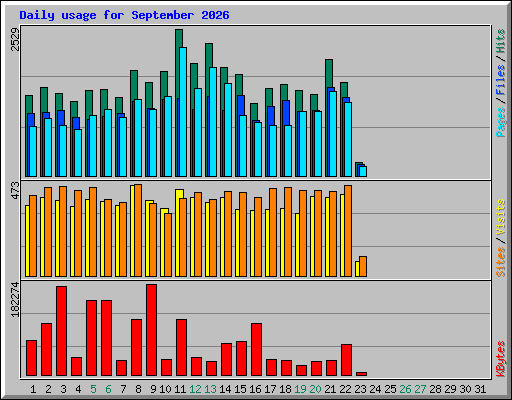Click the cyan pages bar for day 13
The height and width of the screenshot is (400, 512).
coord(213,122)
